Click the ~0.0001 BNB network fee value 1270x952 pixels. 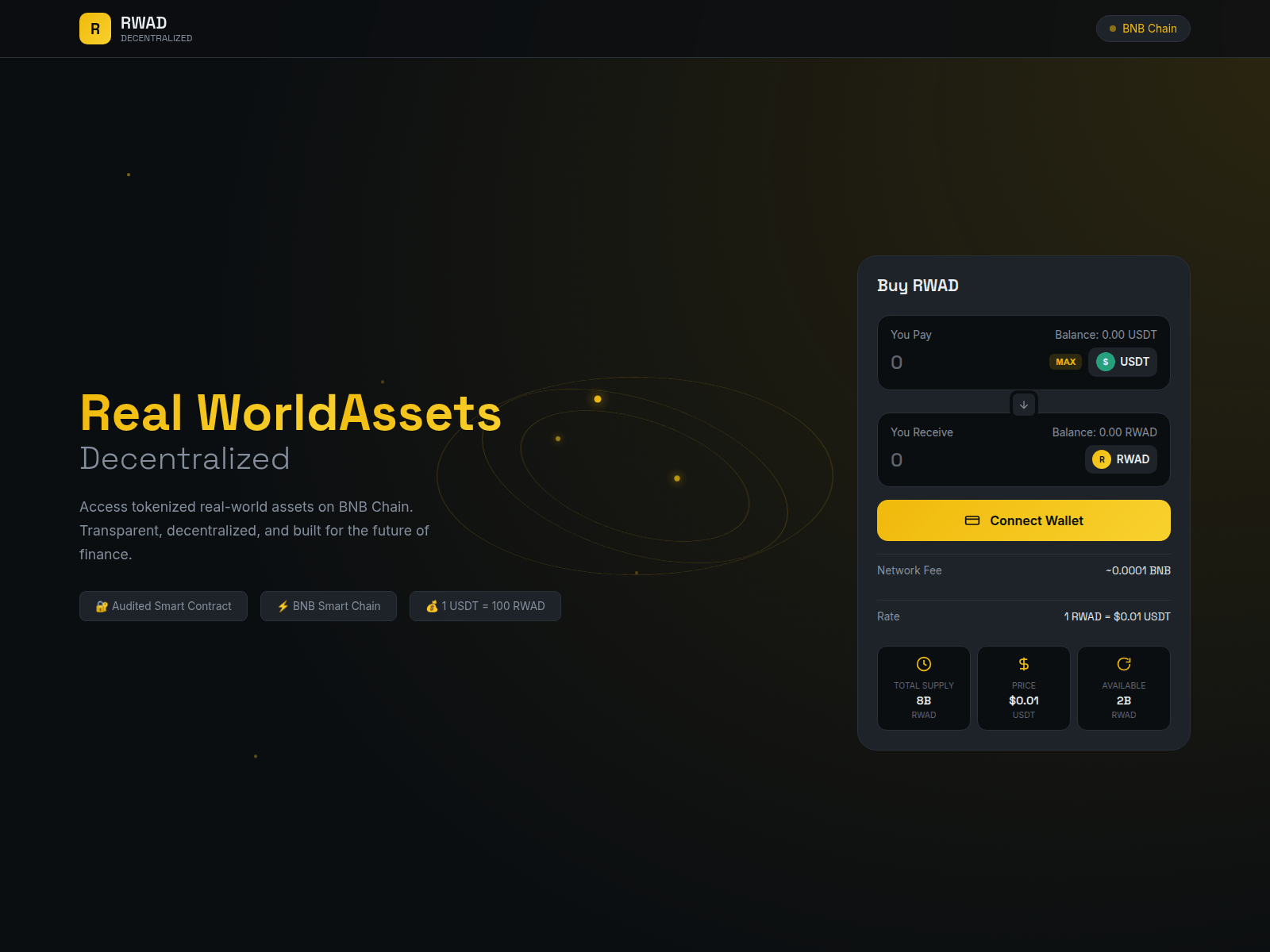(x=1138, y=570)
